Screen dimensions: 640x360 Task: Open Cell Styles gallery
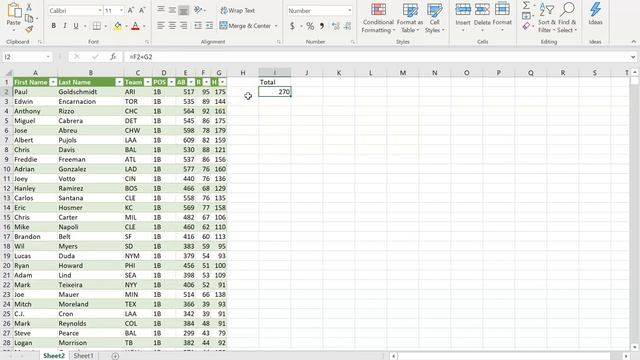point(434,18)
